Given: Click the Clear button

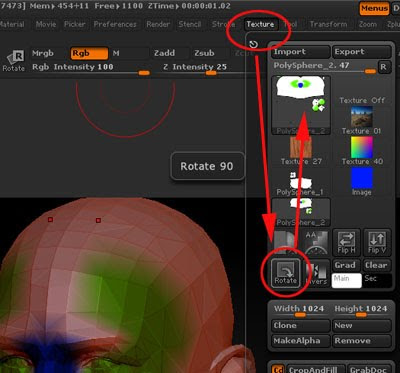Looking at the screenshot, I should tap(377, 265).
